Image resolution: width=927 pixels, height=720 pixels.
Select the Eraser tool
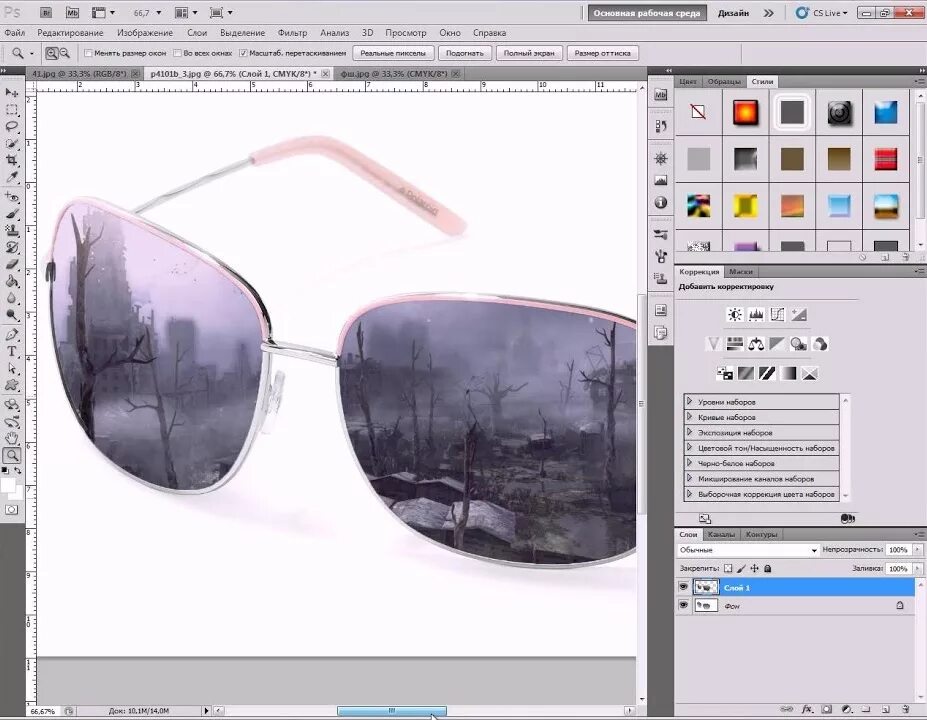pos(12,264)
